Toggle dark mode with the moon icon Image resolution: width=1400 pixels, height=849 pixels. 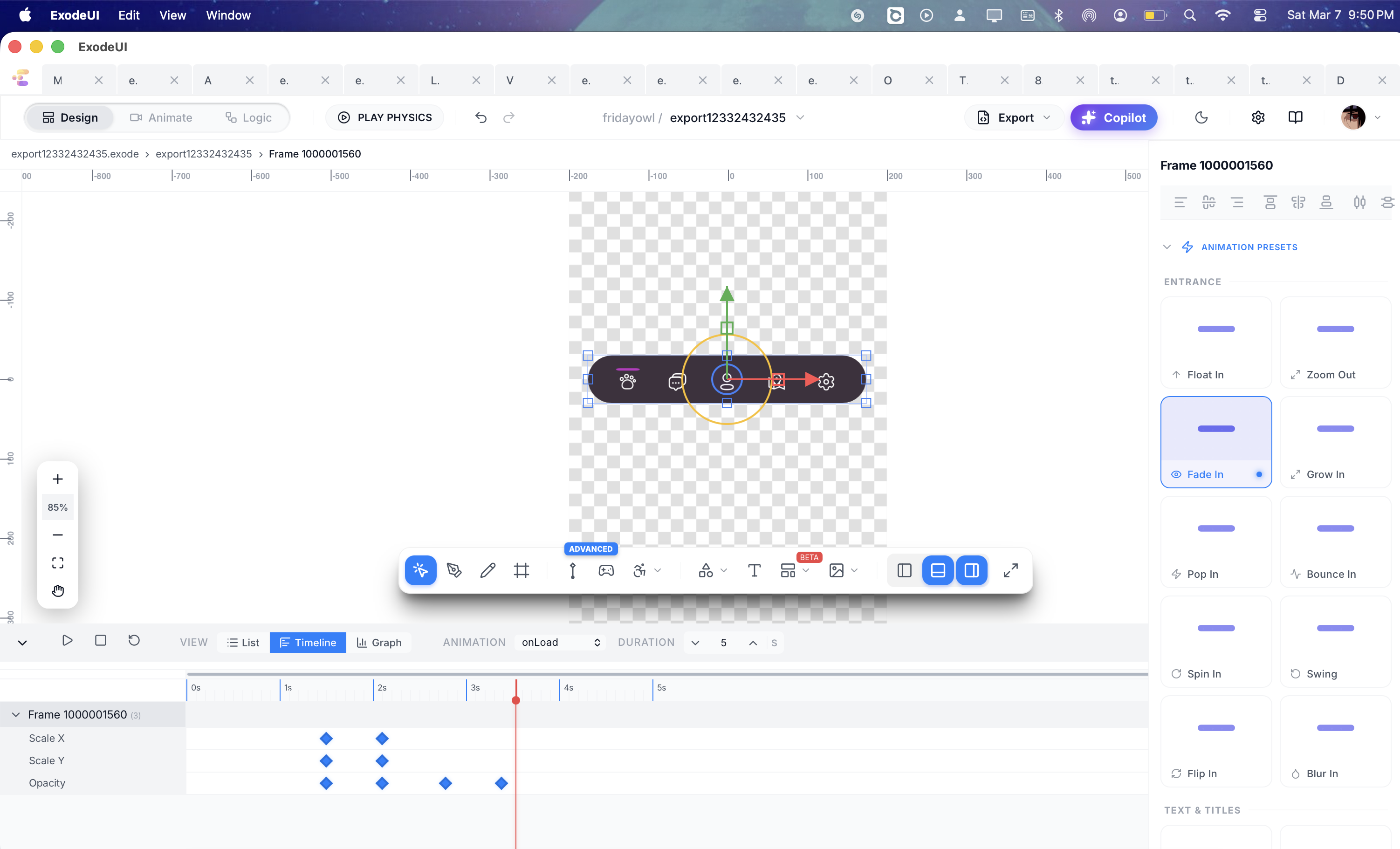click(x=1201, y=117)
